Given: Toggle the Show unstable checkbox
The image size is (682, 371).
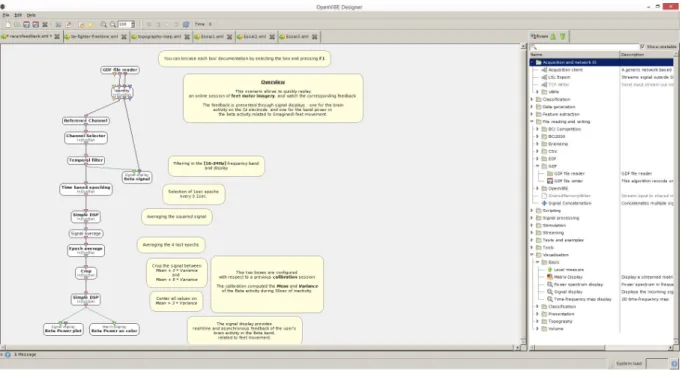Looking at the screenshot, I should (642, 47).
